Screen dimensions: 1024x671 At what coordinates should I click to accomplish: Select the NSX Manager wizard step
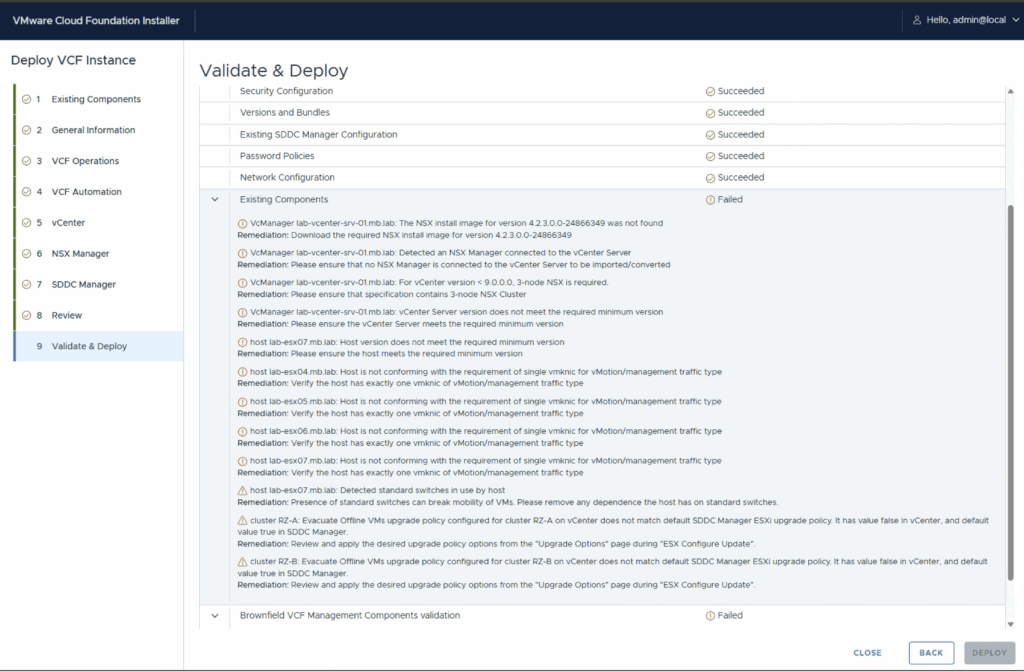point(80,254)
